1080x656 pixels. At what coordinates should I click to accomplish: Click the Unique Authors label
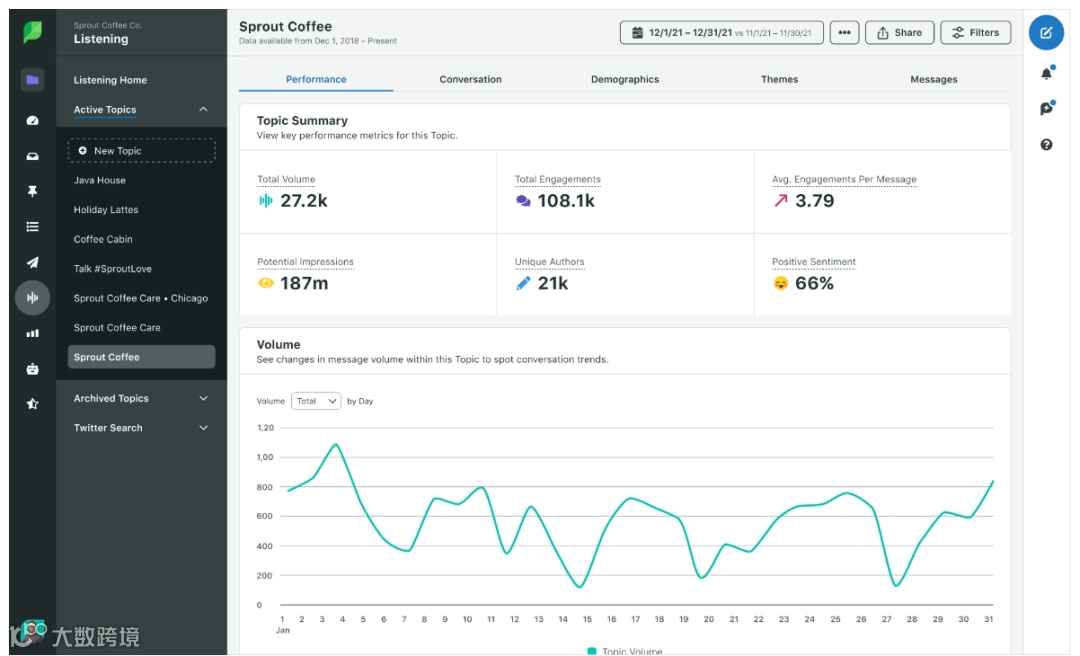(550, 262)
